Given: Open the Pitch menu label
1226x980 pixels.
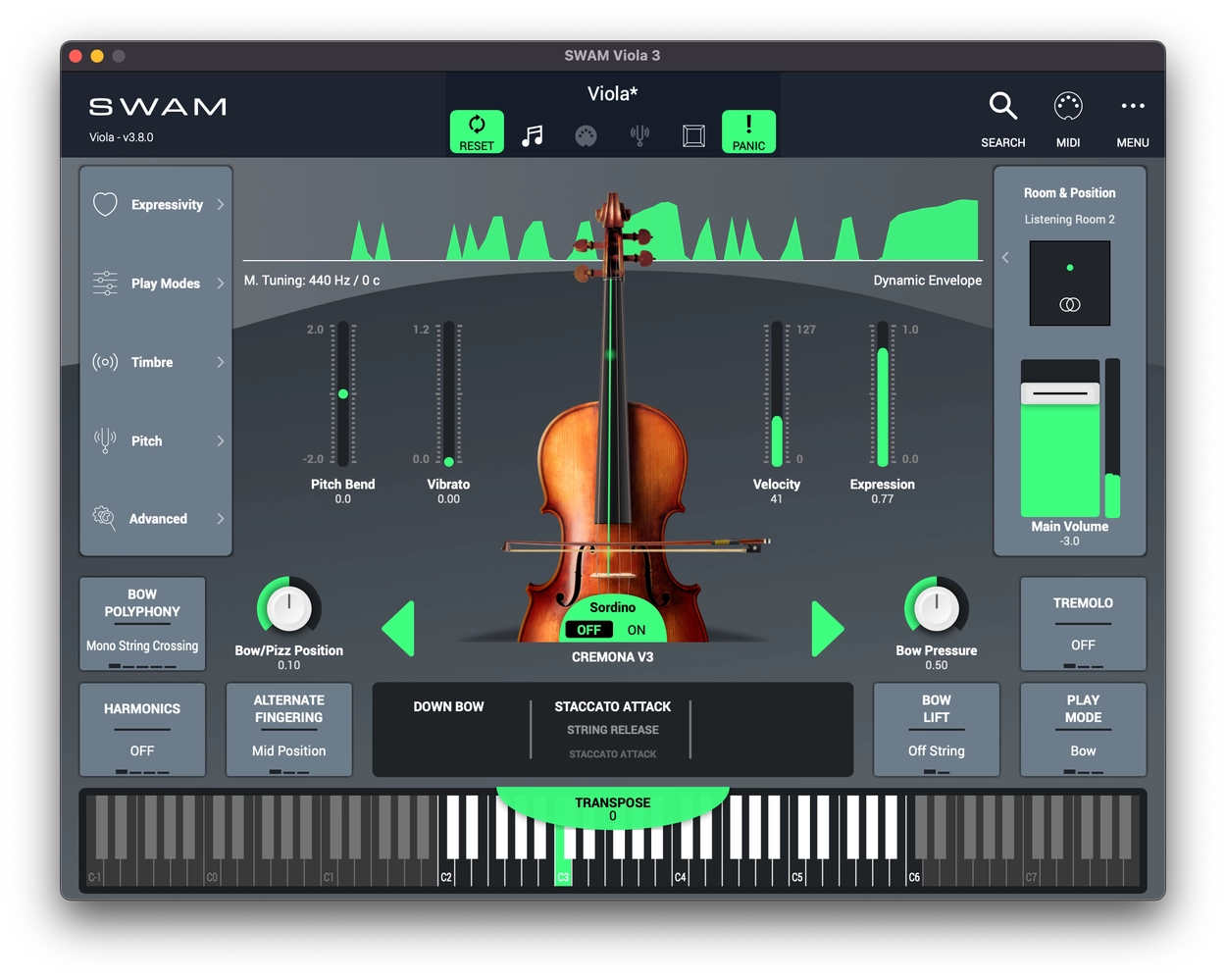Looking at the screenshot, I should [147, 440].
